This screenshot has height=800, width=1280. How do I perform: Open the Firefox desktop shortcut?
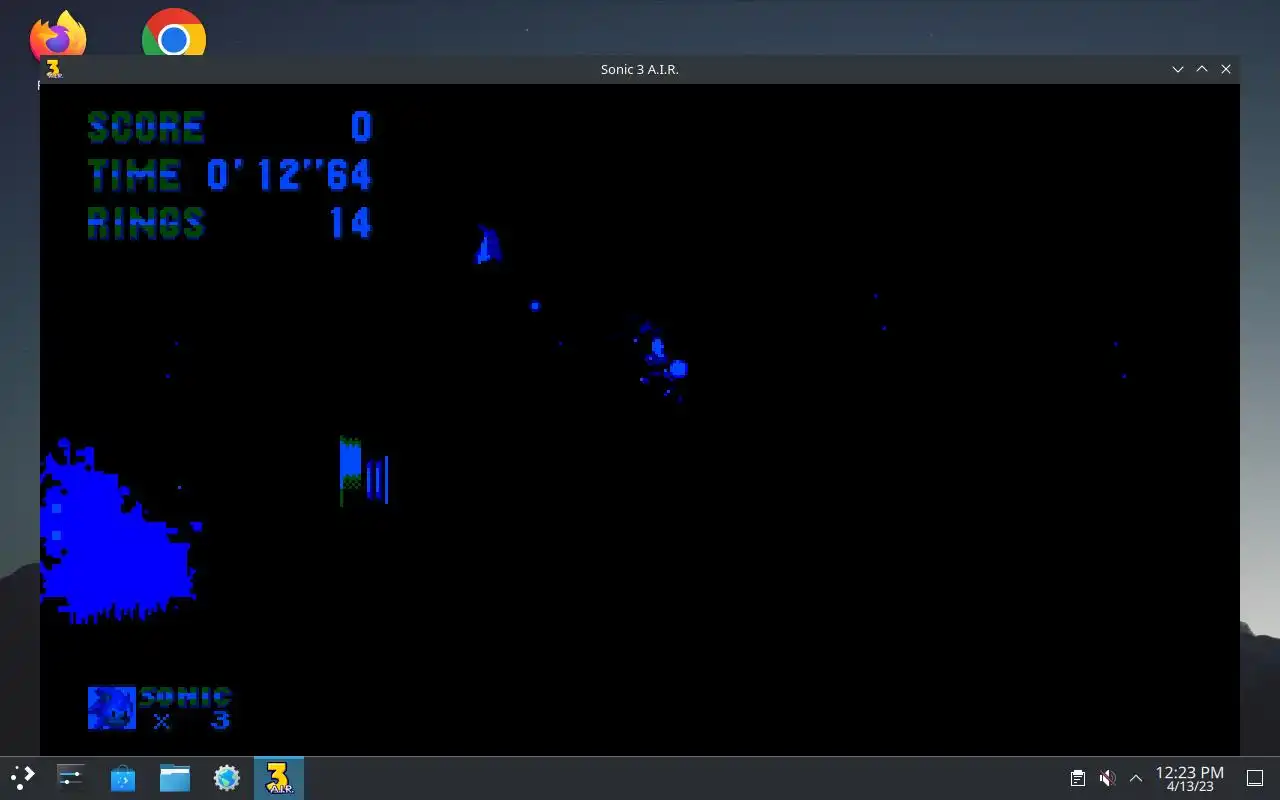(57, 36)
